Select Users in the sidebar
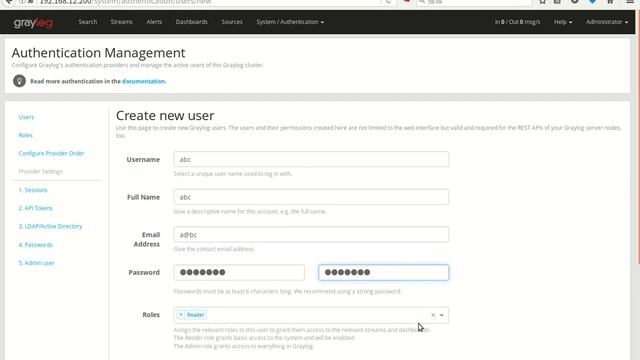 tap(26, 117)
